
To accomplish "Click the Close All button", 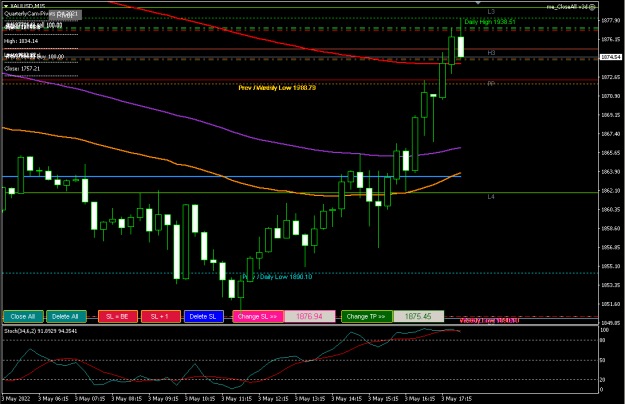I will coord(23,317).
